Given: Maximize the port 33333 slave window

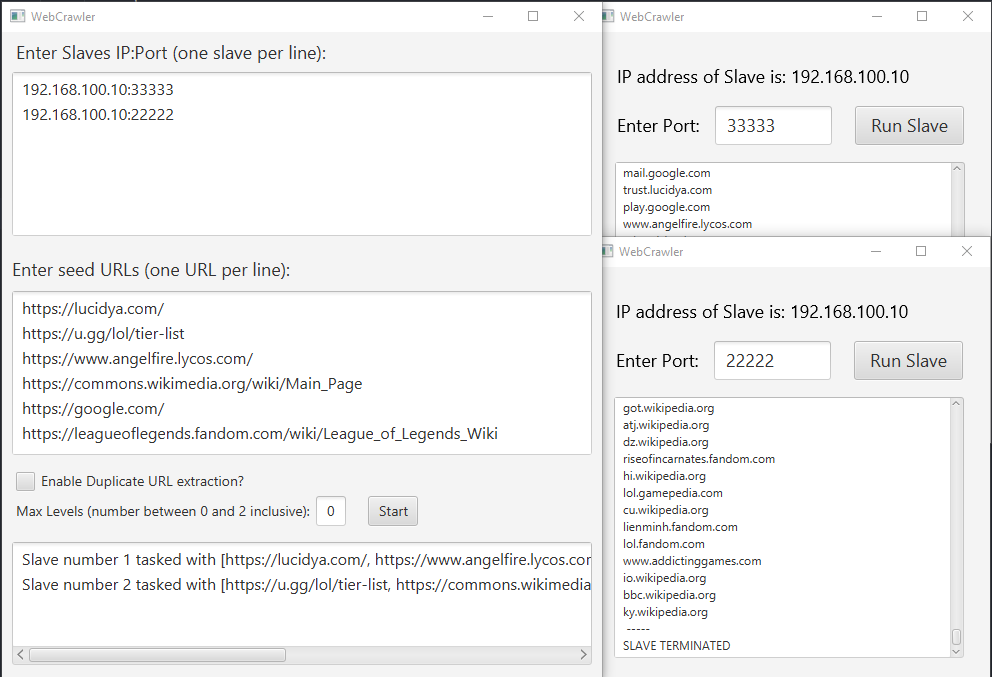Looking at the screenshot, I should (x=922, y=16).
